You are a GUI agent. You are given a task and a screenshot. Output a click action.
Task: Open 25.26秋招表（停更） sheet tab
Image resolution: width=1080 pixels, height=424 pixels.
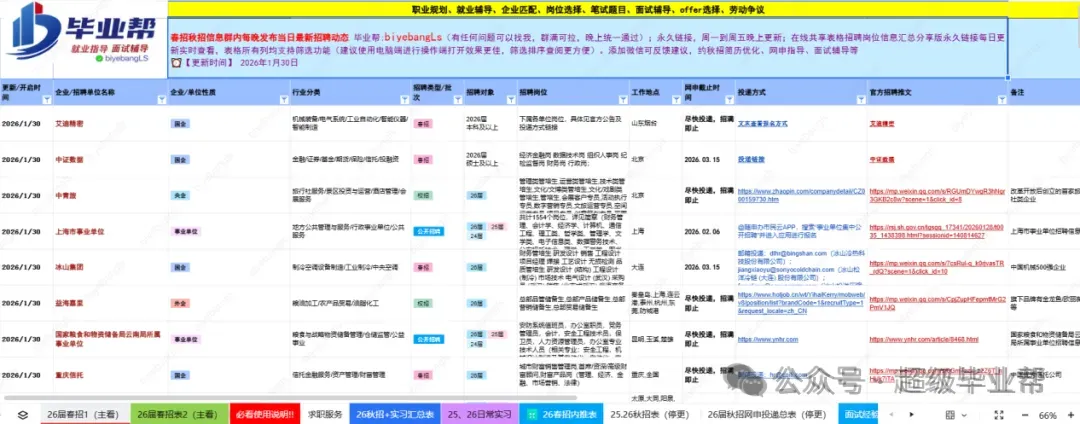[x=652, y=415]
